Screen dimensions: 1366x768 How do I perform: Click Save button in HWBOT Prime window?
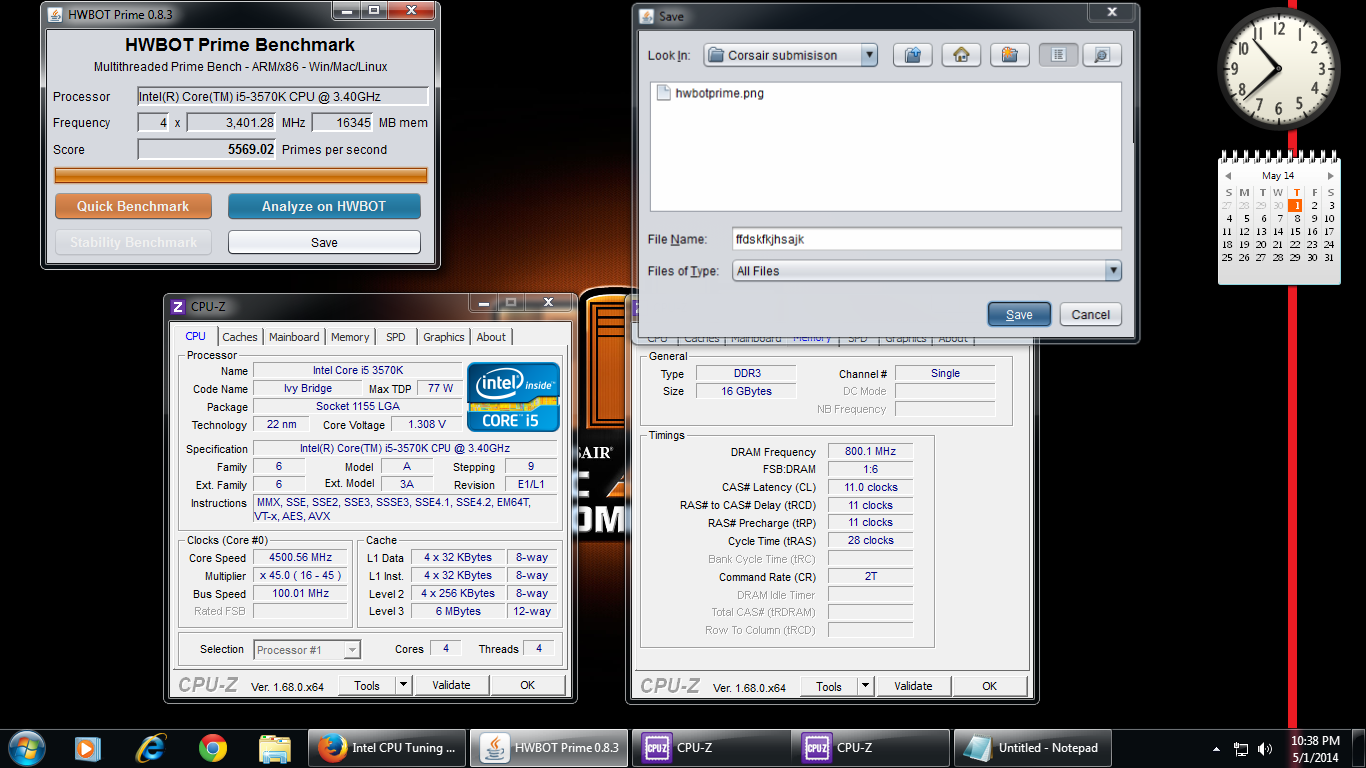point(324,242)
